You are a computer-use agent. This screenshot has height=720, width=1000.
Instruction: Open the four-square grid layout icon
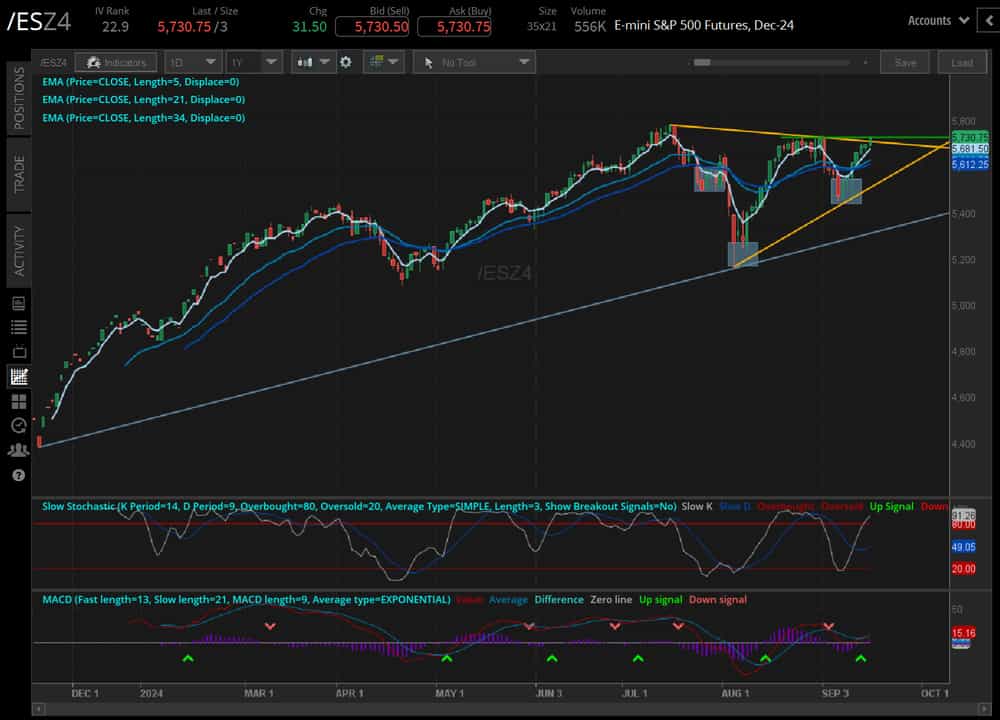pyautogui.click(x=18, y=401)
